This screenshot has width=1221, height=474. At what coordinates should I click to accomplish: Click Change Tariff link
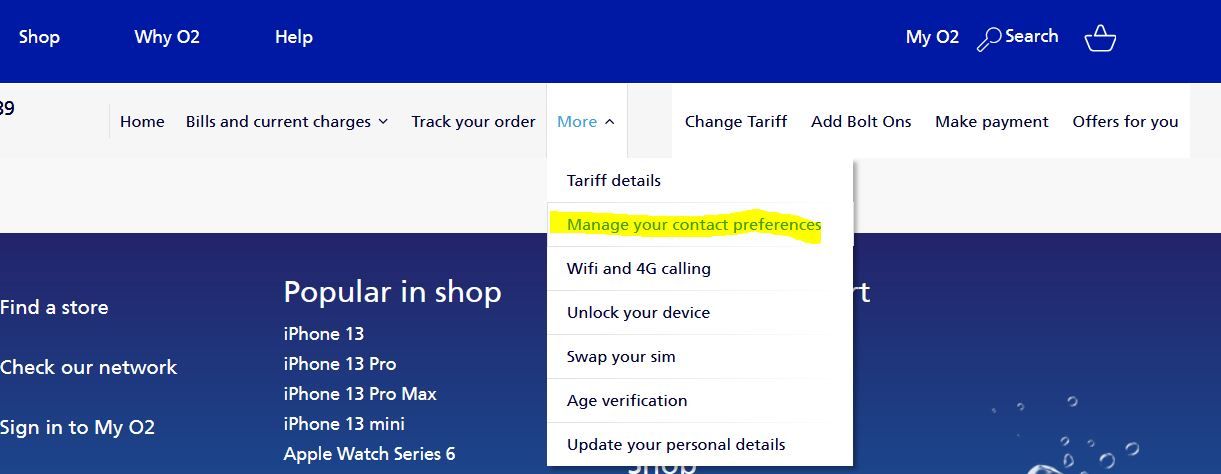(x=736, y=122)
